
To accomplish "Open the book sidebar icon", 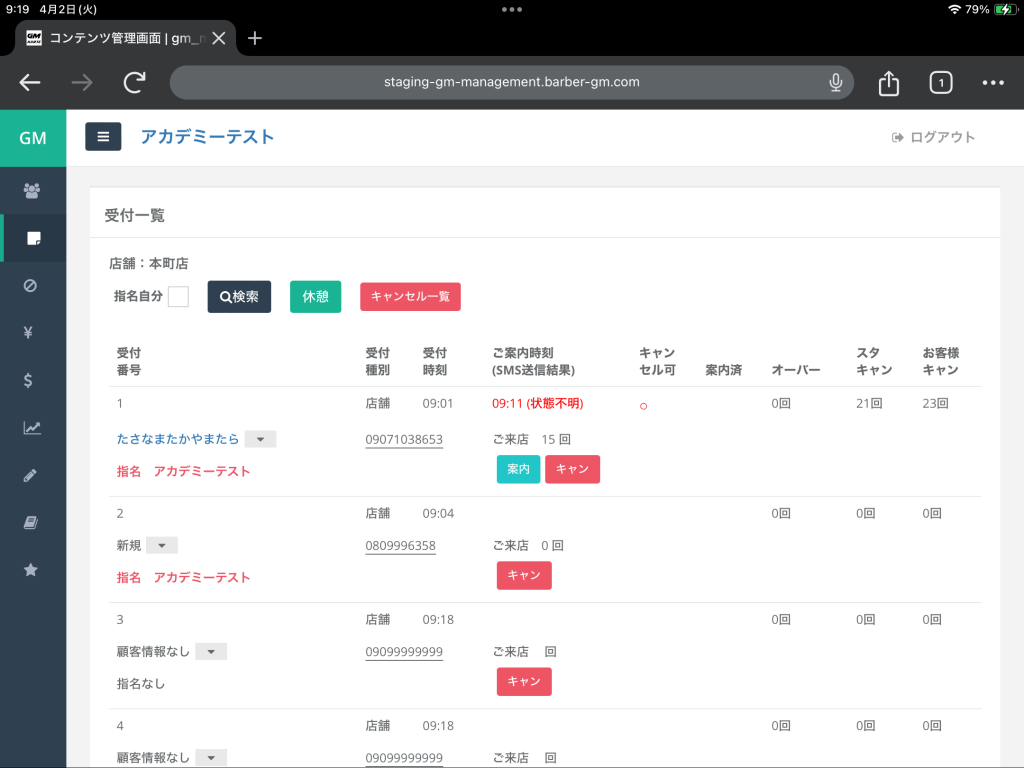I will tap(31, 522).
